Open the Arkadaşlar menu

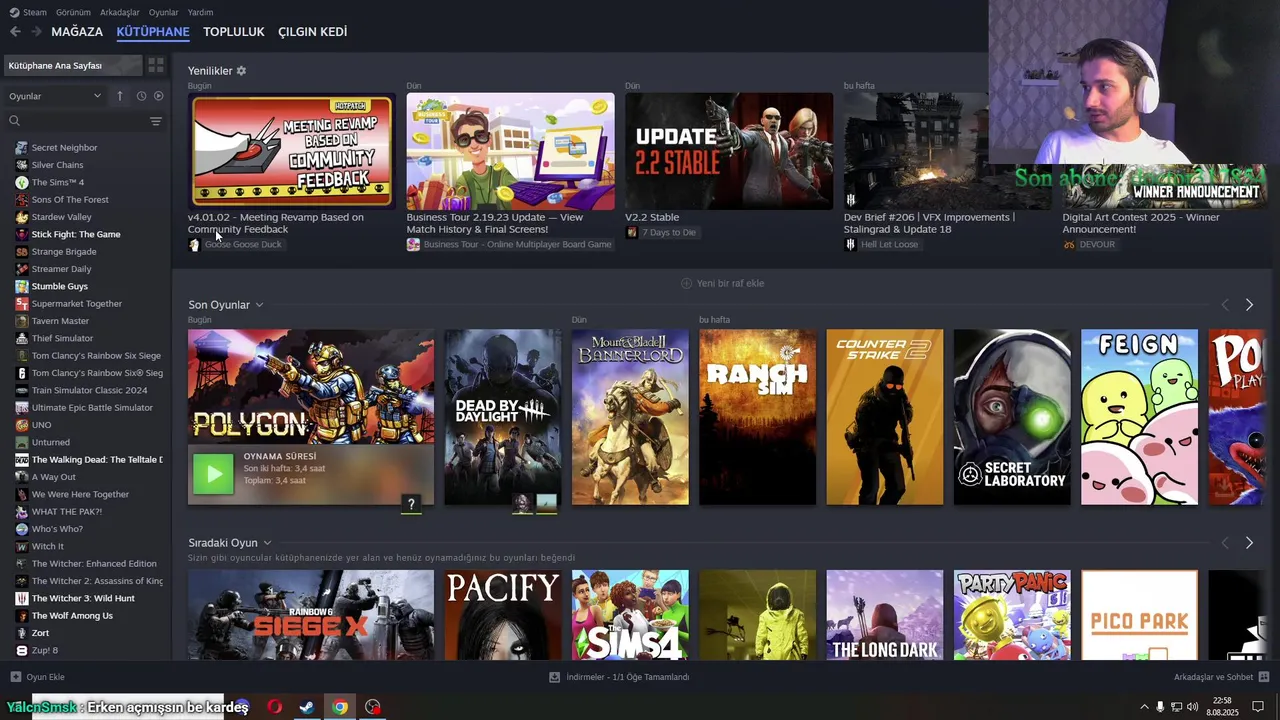coord(120,12)
